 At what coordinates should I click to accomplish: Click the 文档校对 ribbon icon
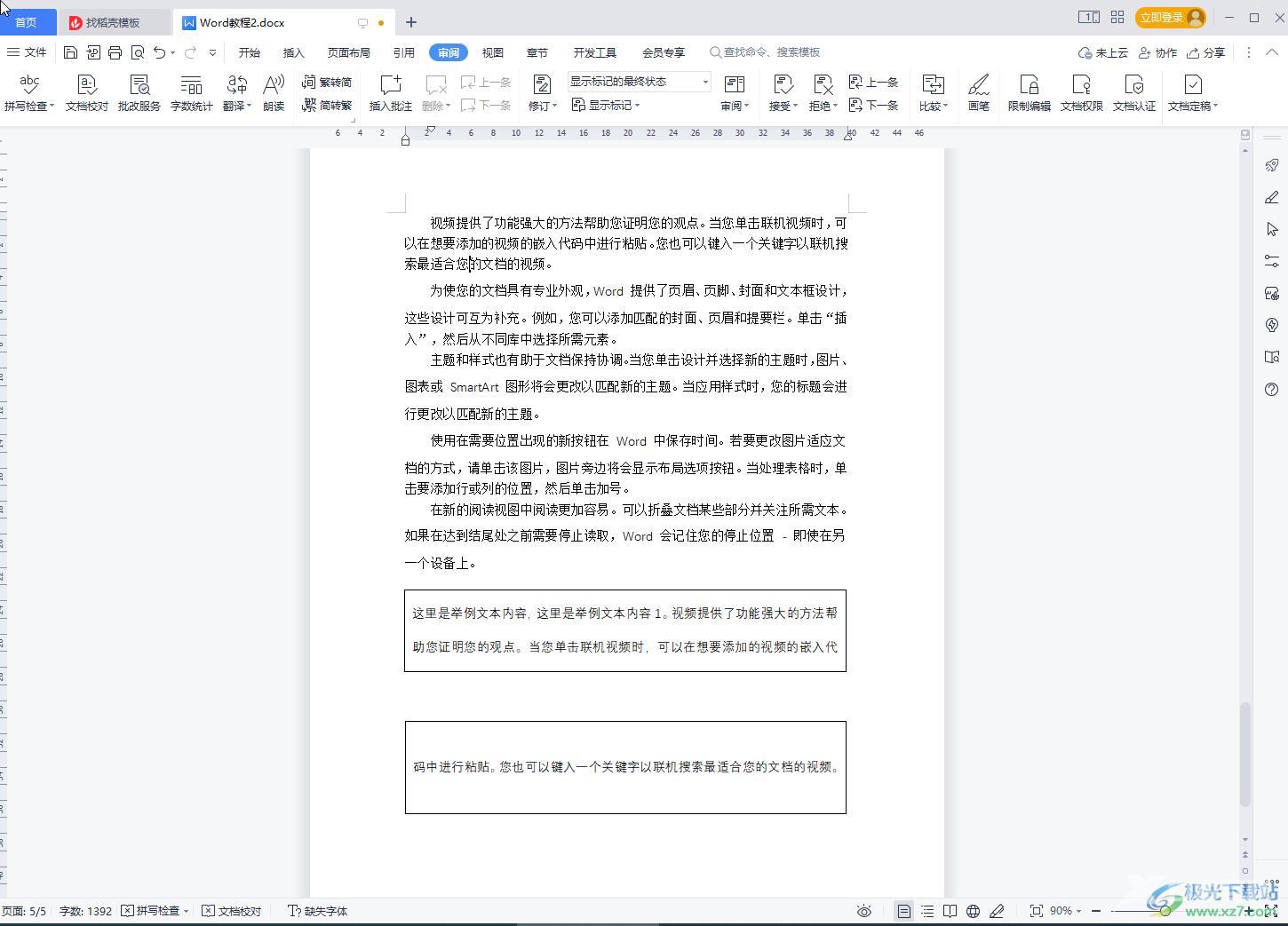pyautogui.click(x=87, y=92)
